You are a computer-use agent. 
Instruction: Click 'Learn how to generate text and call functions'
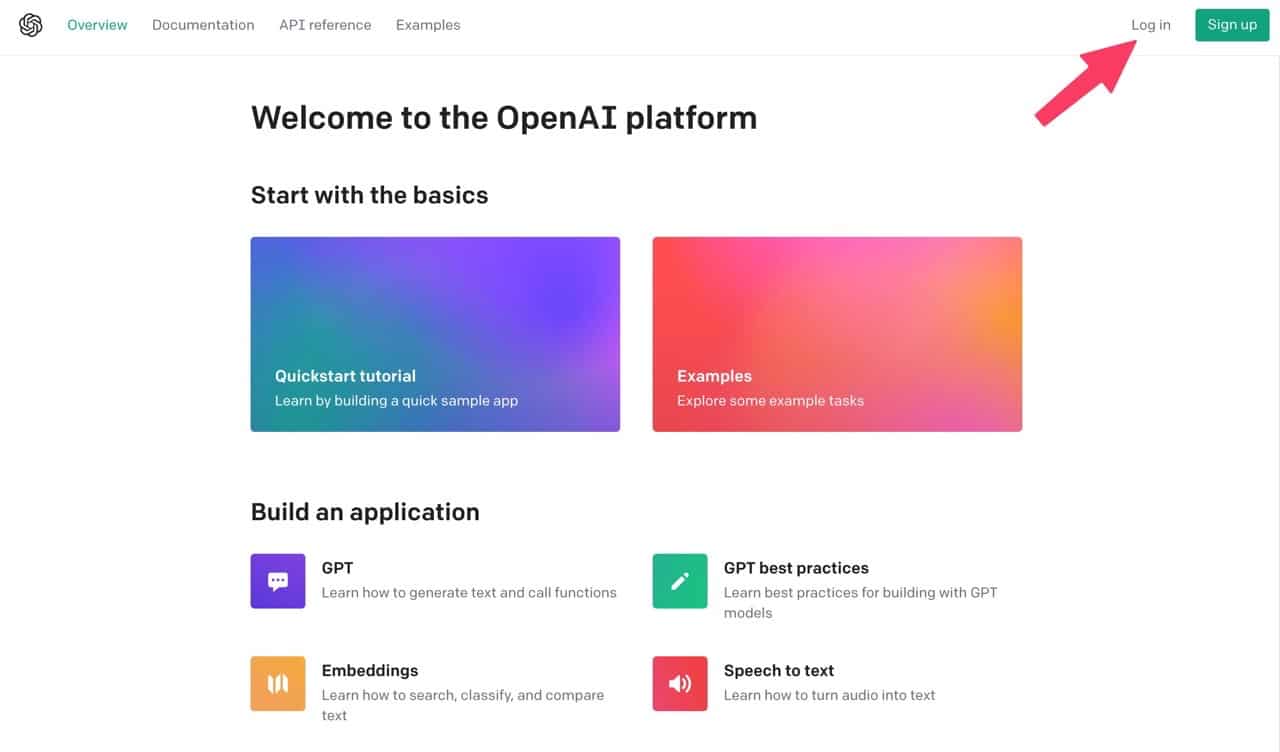point(469,593)
